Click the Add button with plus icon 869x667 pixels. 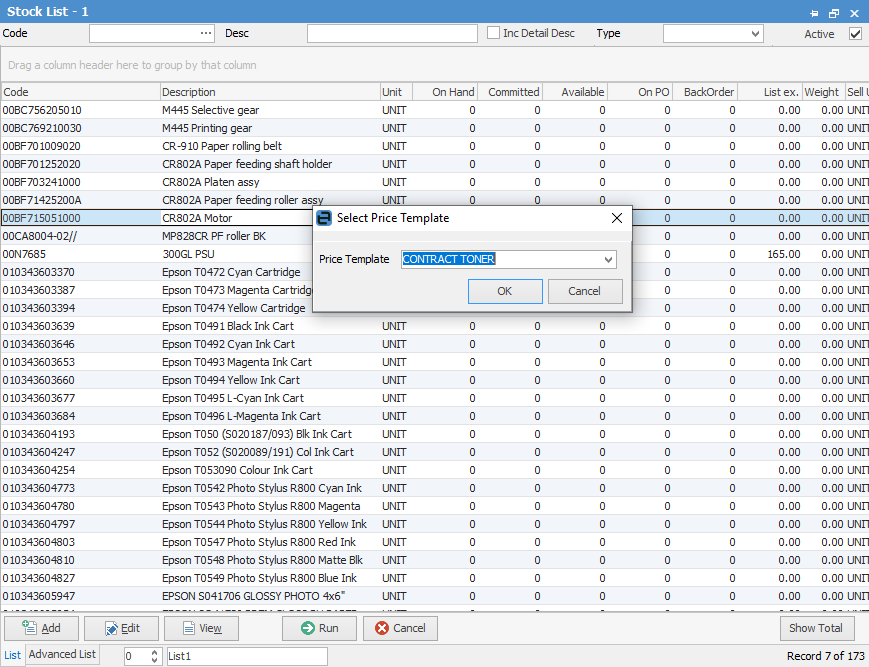click(42, 628)
